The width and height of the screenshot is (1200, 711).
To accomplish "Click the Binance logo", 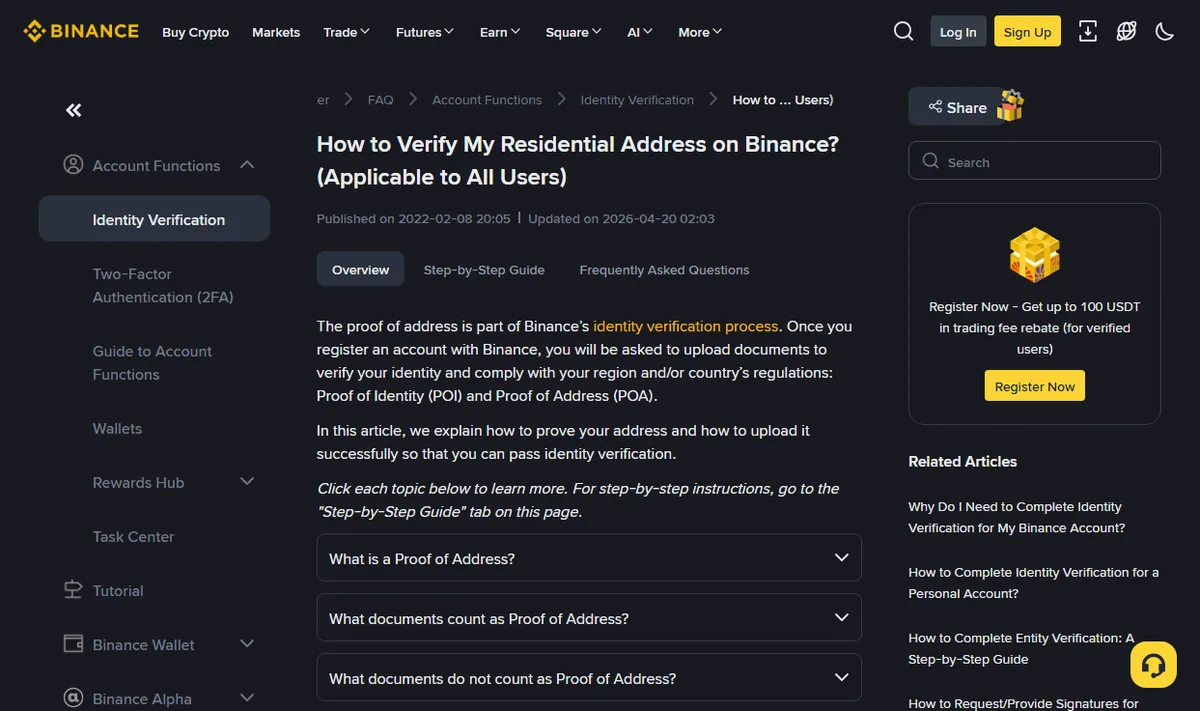I will click(x=81, y=31).
